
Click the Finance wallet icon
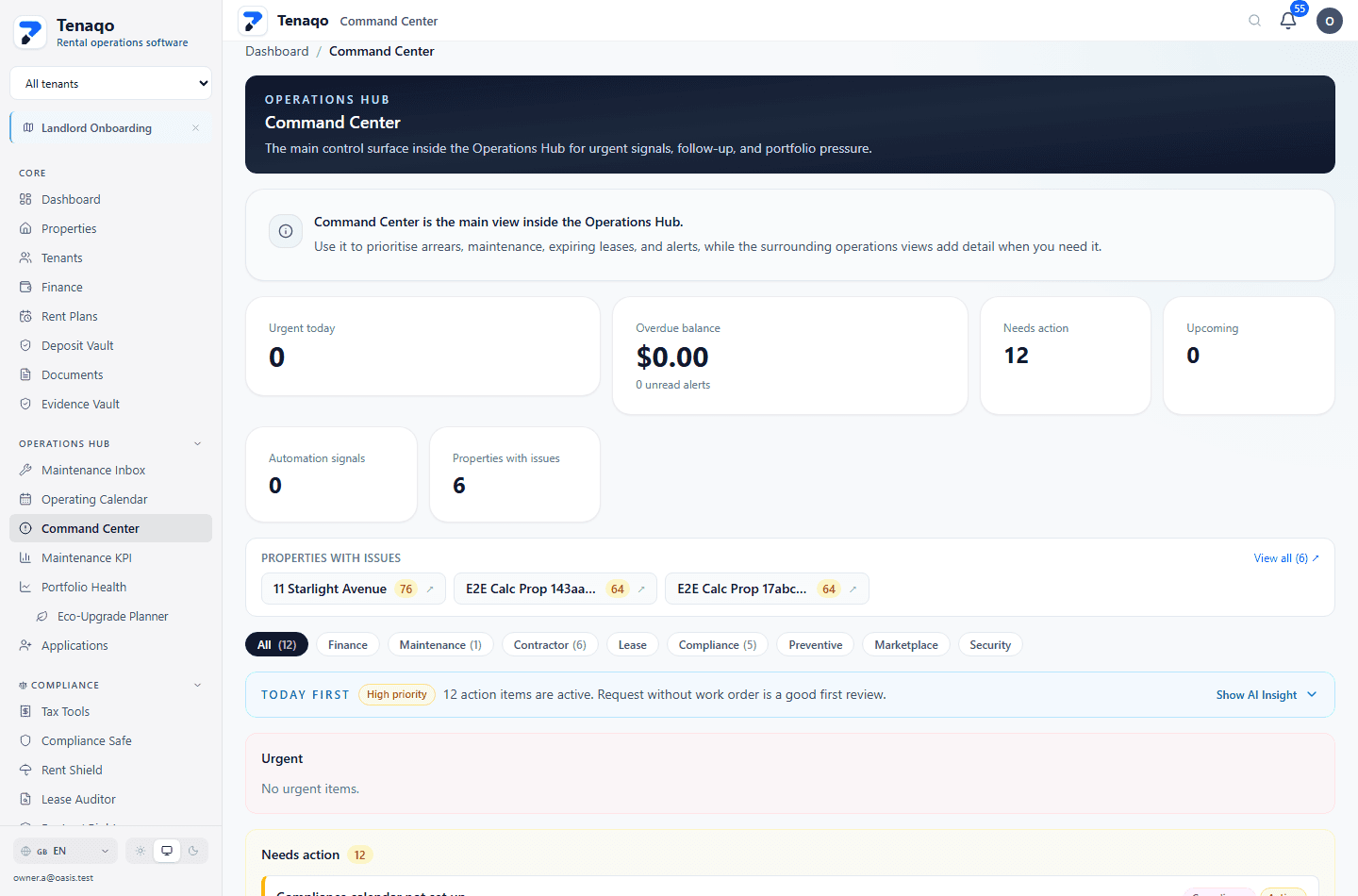click(x=25, y=287)
